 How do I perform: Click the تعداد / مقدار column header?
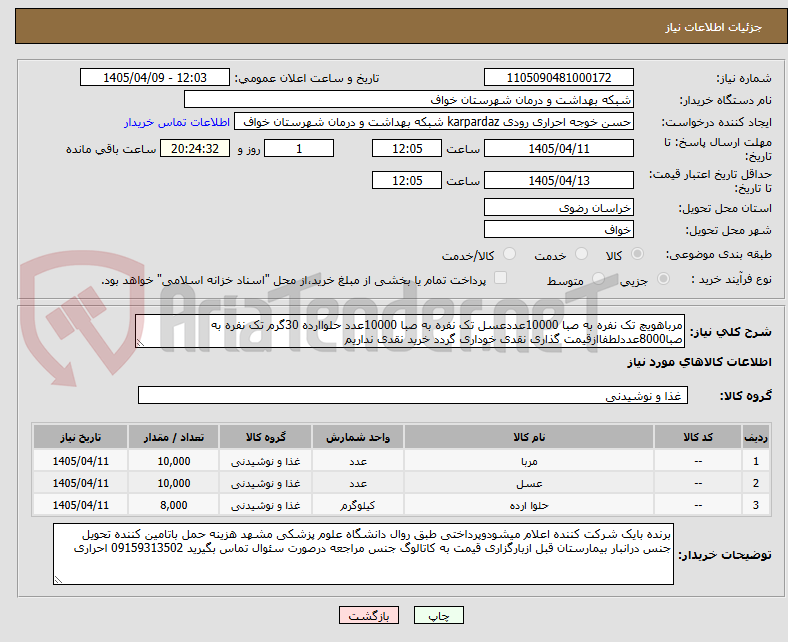point(173,437)
